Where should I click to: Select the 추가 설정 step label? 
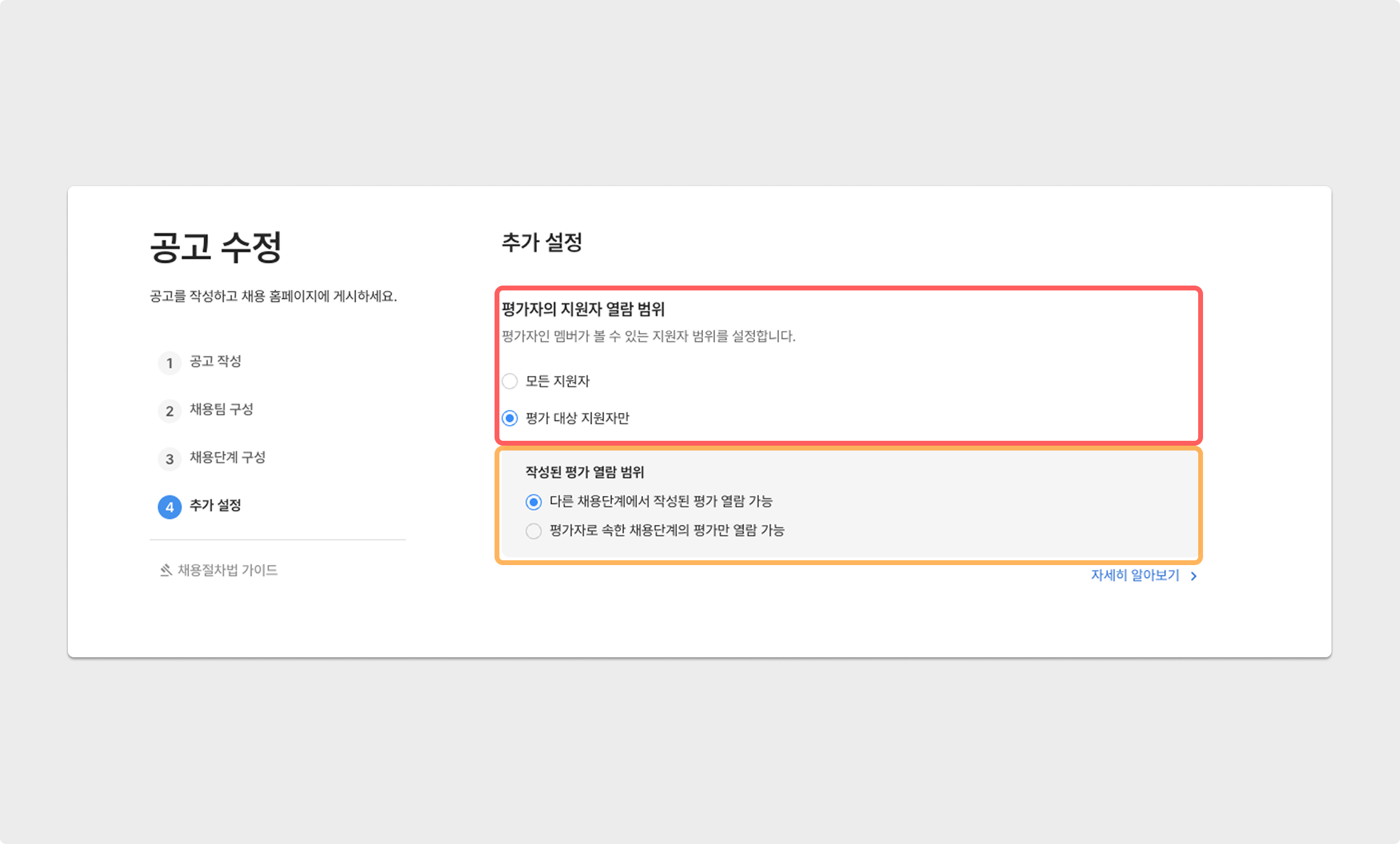215,506
